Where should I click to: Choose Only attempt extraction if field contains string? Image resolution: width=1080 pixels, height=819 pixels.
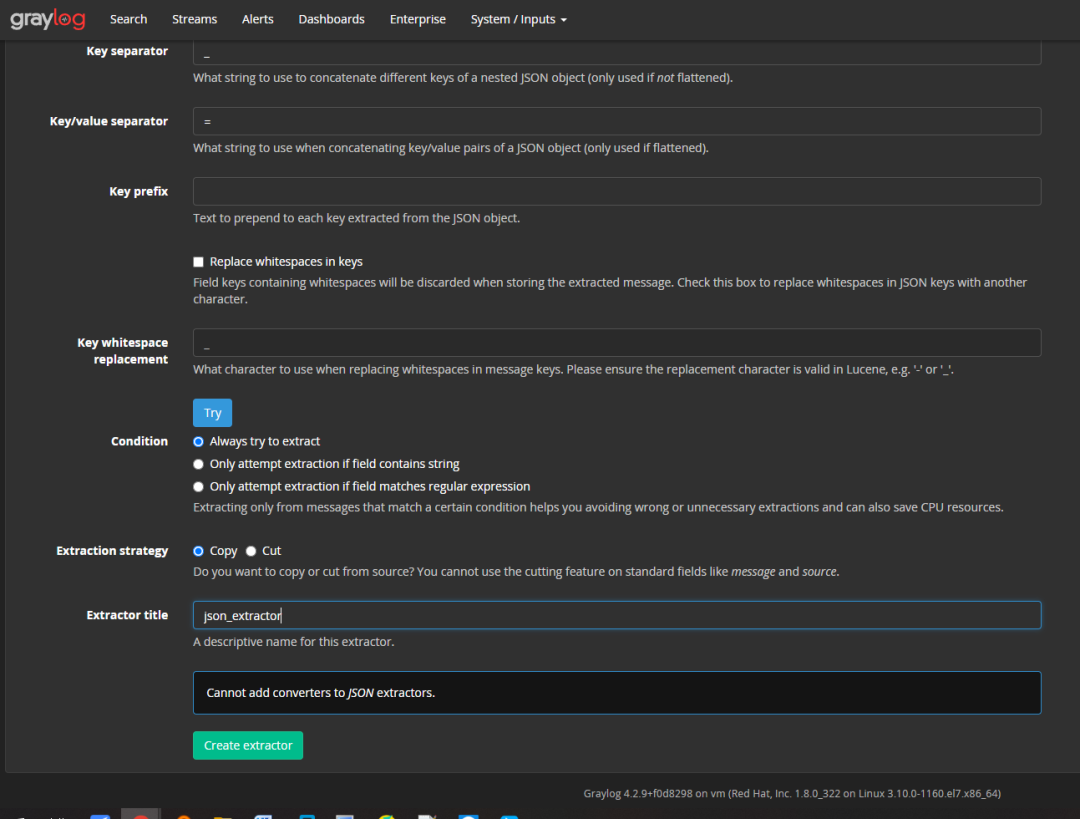click(x=198, y=464)
